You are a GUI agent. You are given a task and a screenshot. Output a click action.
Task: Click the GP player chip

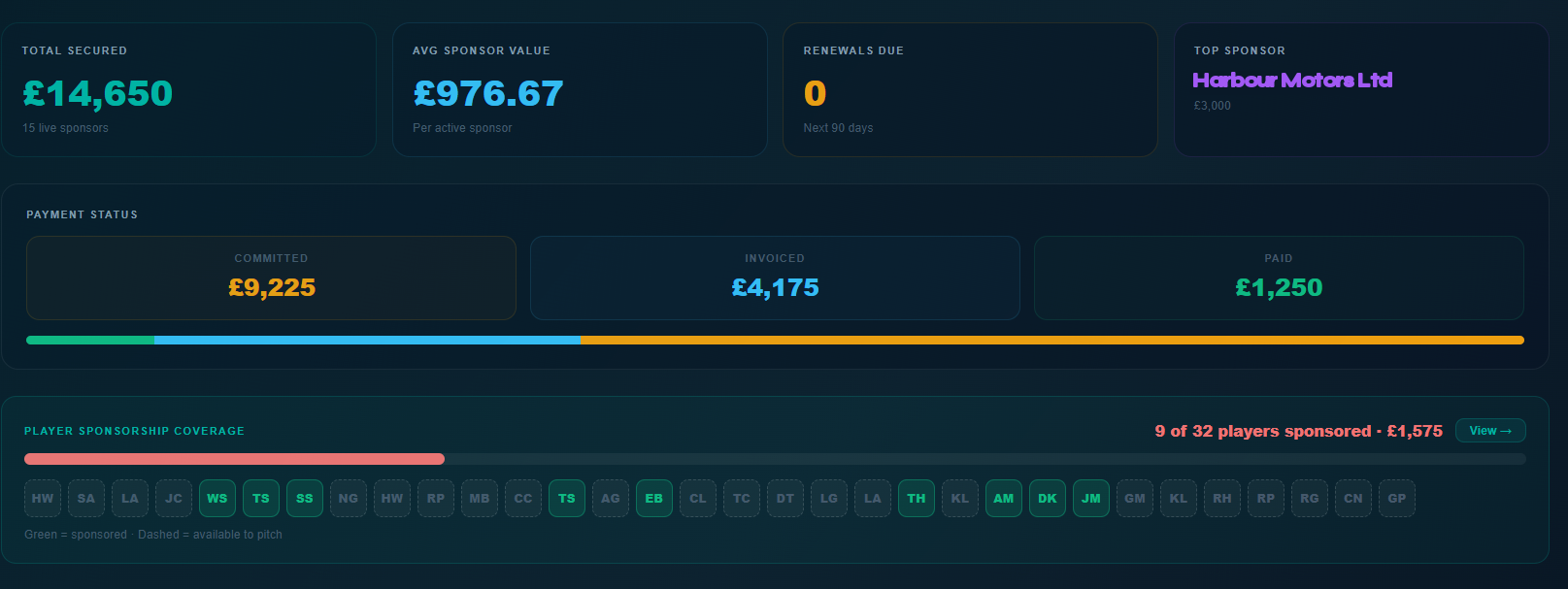pos(1397,499)
